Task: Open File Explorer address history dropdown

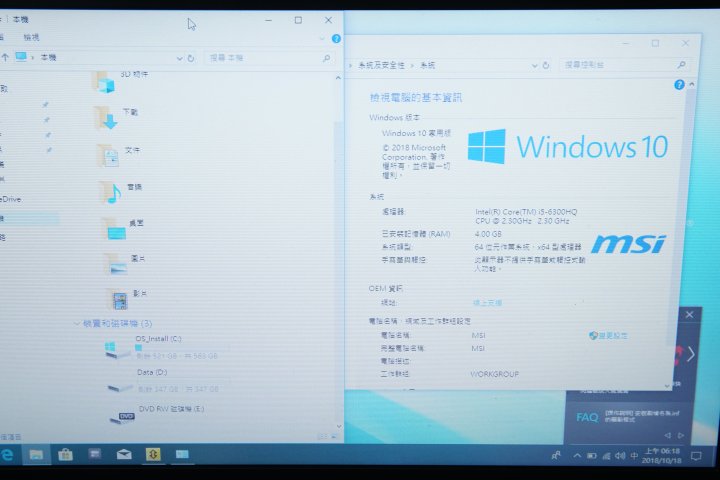Action: [x=180, y=58]
